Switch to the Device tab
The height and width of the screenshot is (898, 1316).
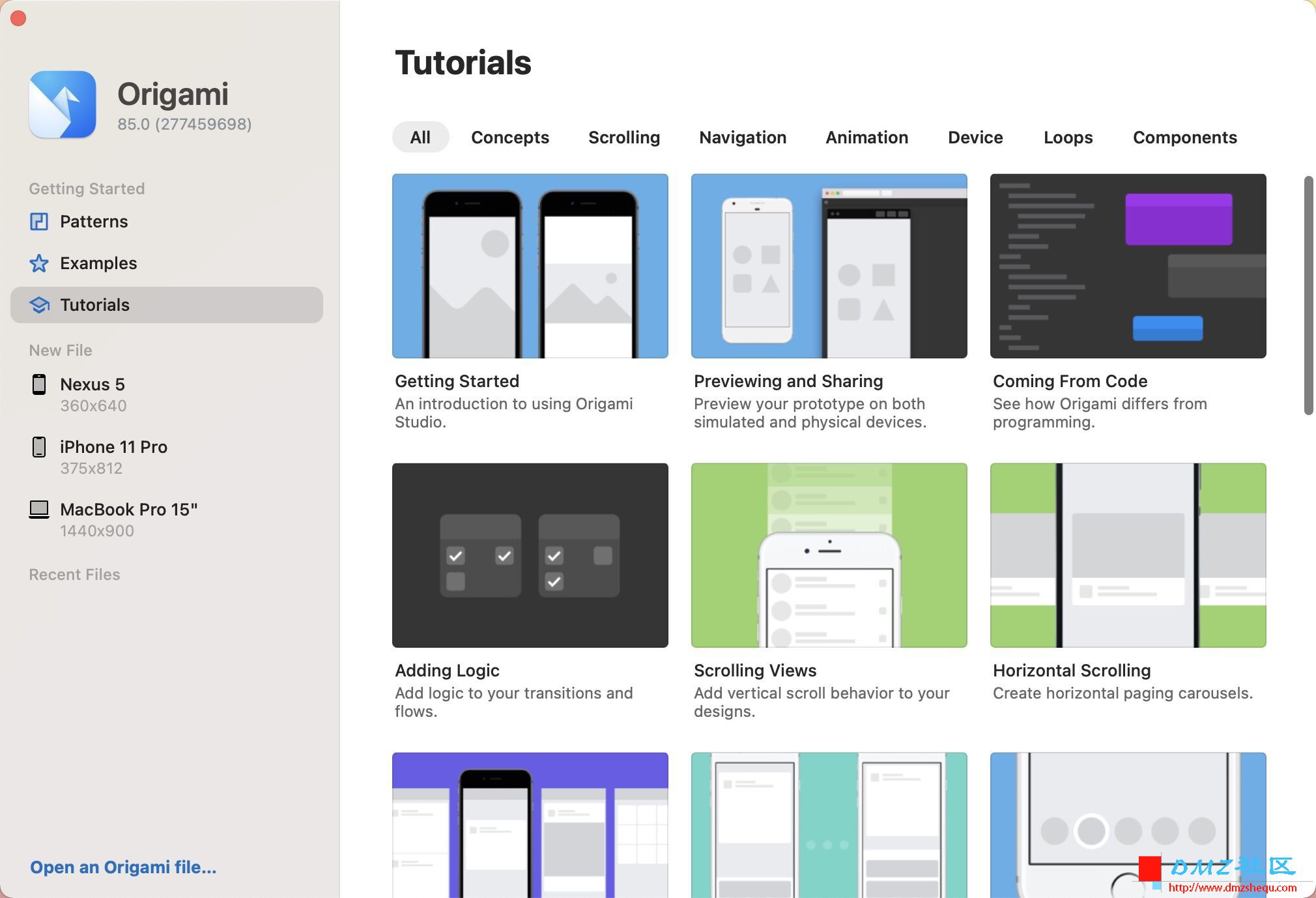tap(975, 138)
